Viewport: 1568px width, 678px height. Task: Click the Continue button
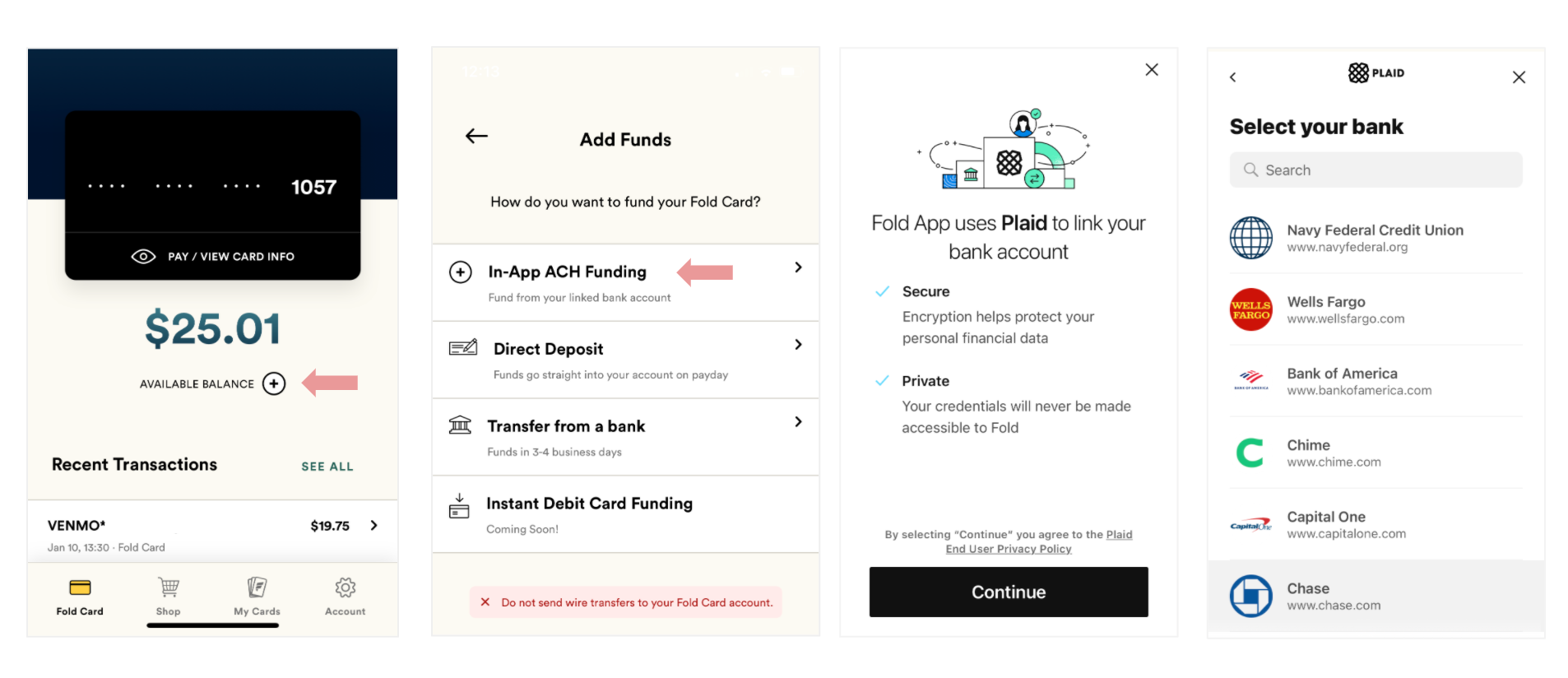1009,592
